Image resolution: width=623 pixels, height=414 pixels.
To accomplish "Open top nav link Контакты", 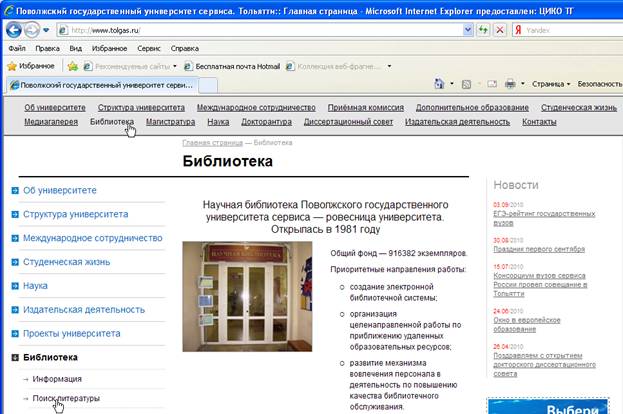I will [539, 122].
